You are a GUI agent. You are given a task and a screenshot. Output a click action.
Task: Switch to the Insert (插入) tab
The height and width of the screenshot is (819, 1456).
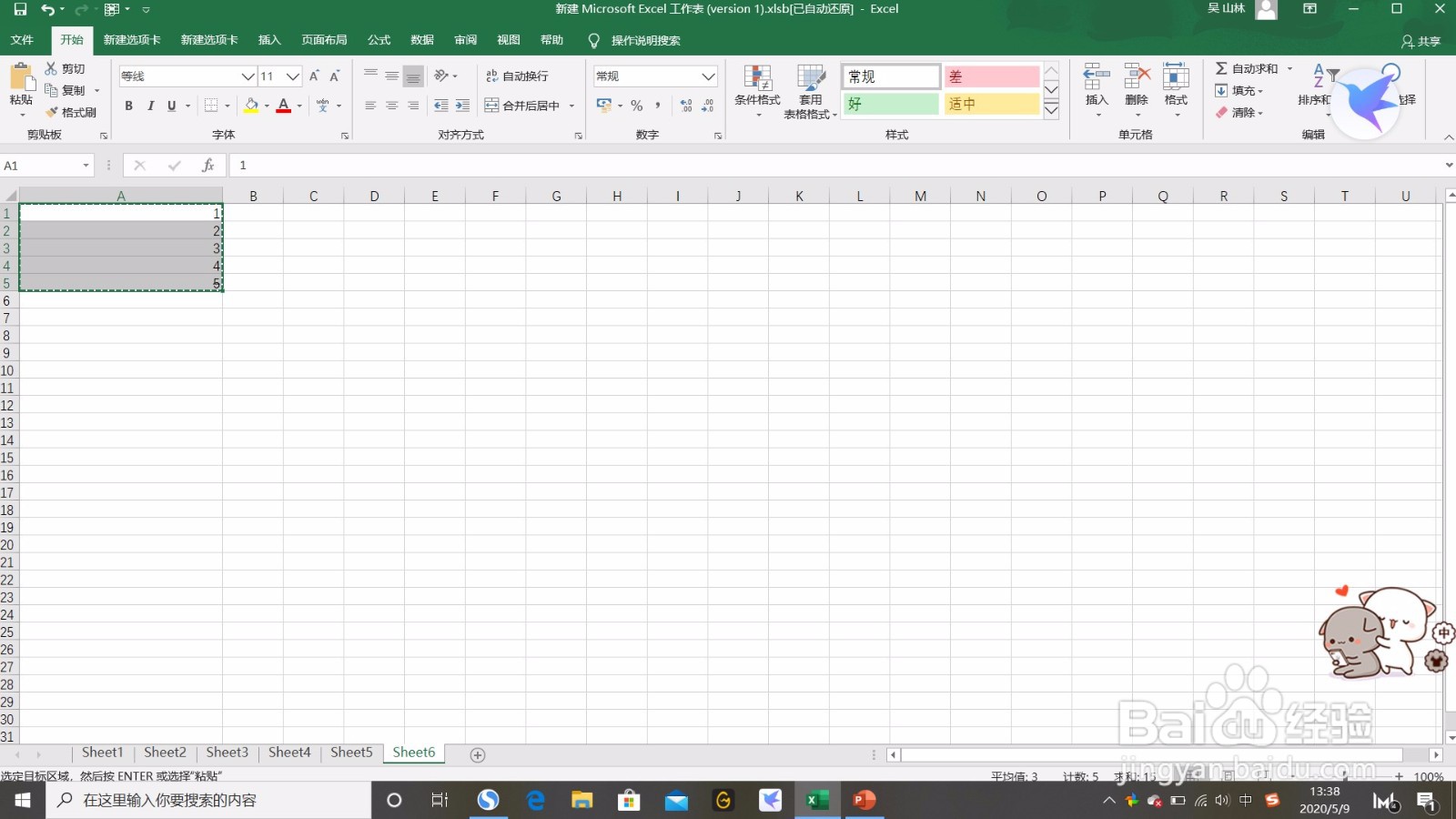[x=269, y=40]
